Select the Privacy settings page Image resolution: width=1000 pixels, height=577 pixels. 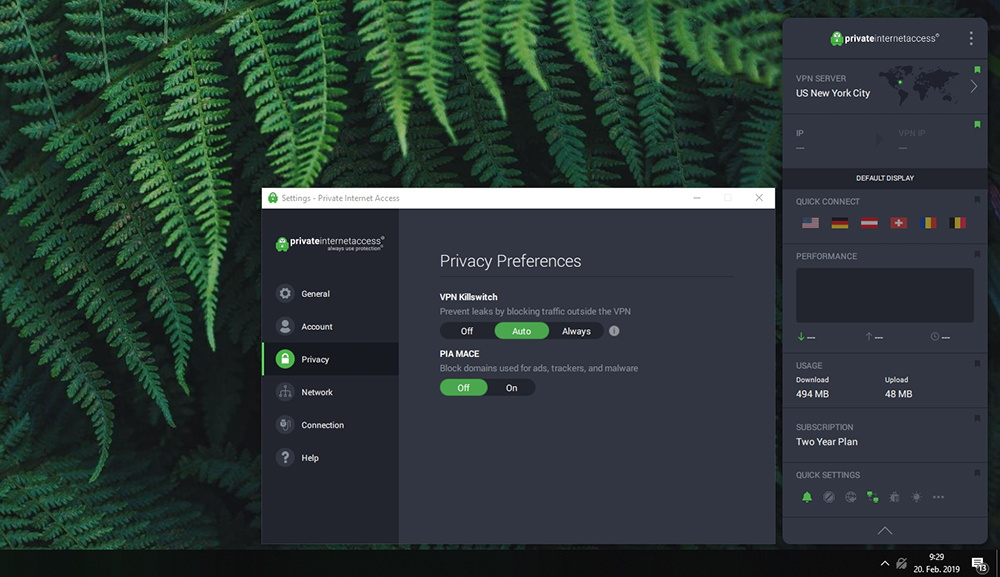(x=330, y=359)
